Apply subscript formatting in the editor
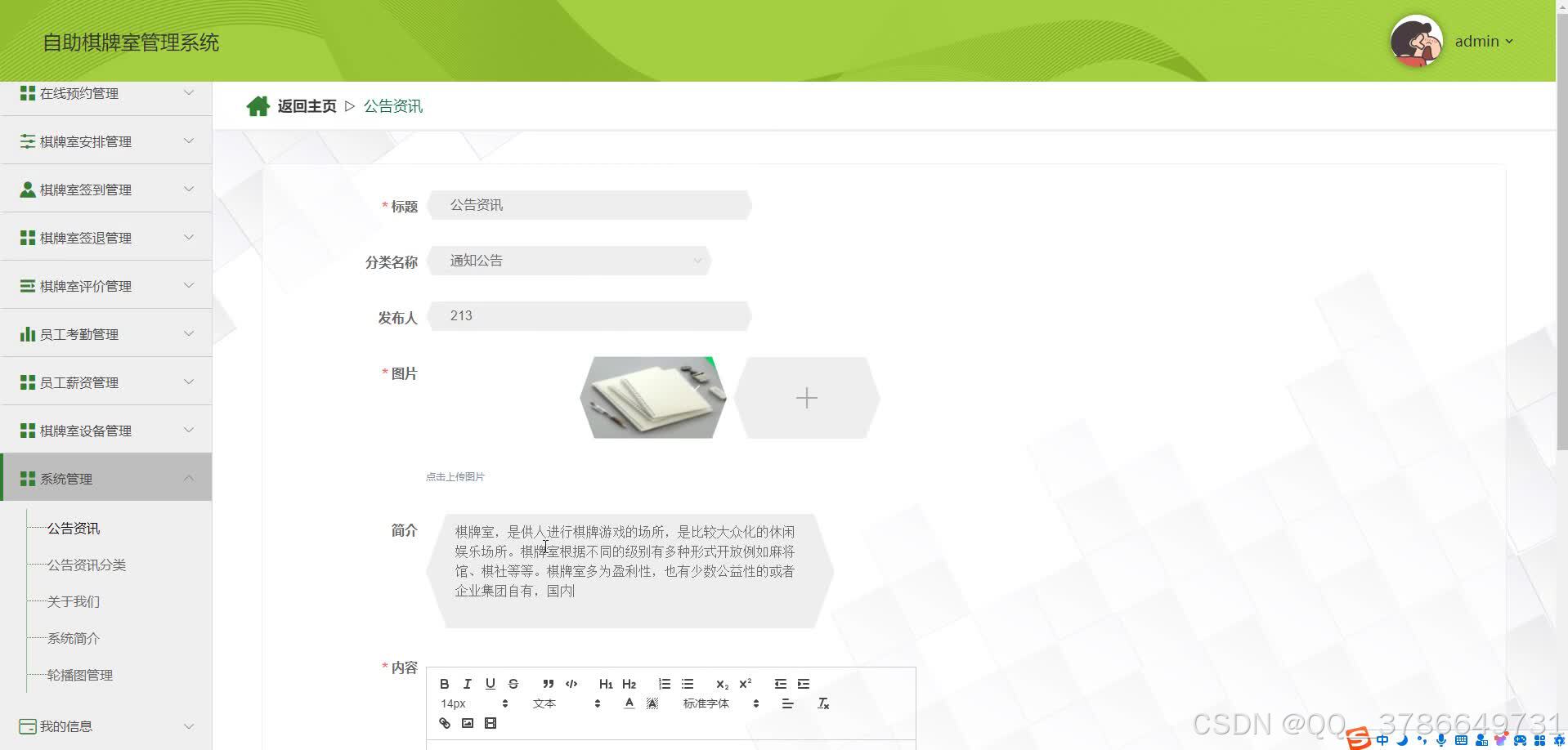The width and height of the screenshot is (1568, 750). [721, 684]
